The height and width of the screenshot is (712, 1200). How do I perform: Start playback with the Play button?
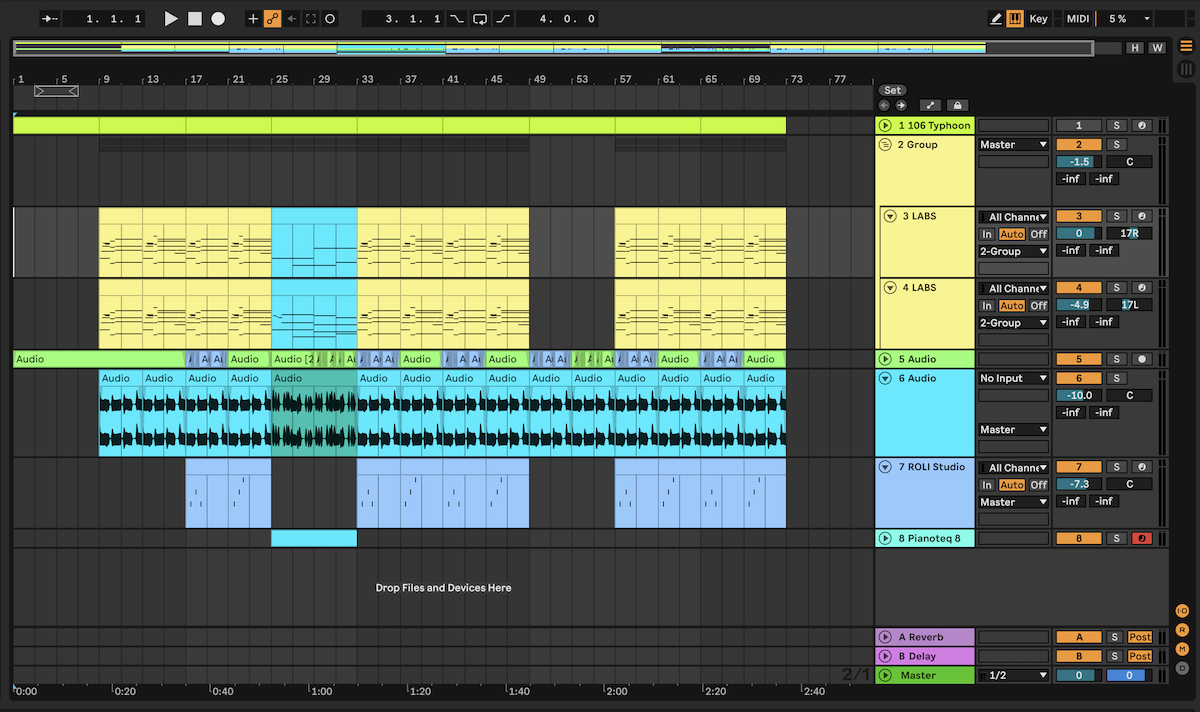171,19
